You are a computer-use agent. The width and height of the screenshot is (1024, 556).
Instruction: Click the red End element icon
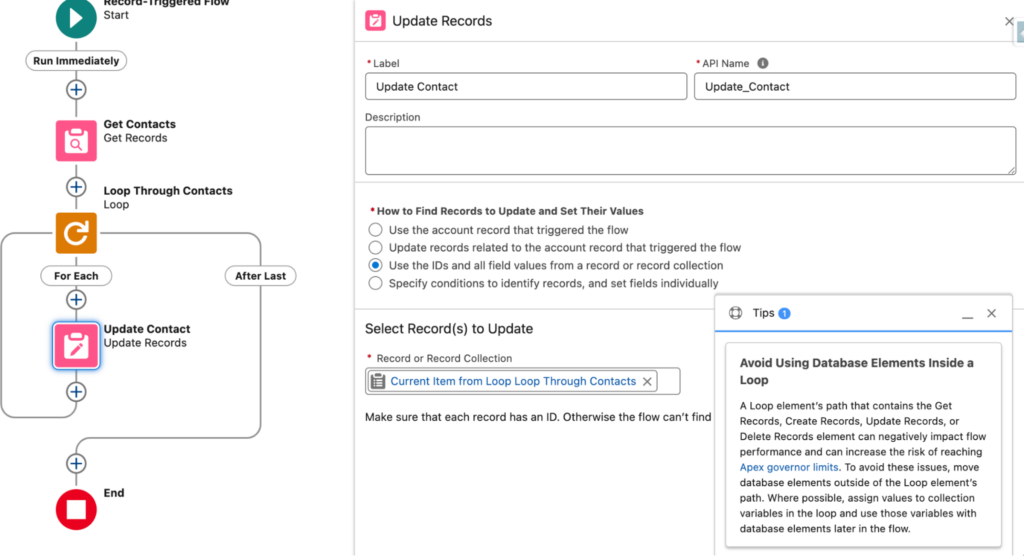[76, 509]
